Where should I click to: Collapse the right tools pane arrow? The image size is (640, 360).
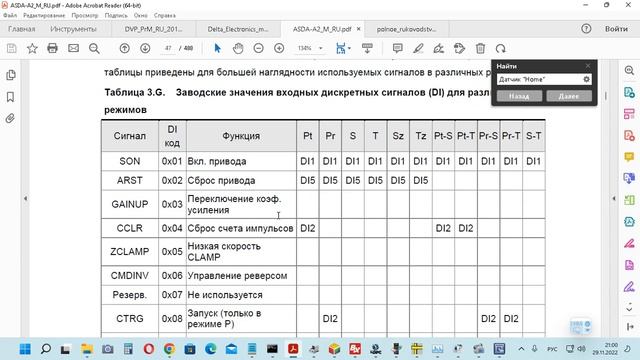pos(614,199)
